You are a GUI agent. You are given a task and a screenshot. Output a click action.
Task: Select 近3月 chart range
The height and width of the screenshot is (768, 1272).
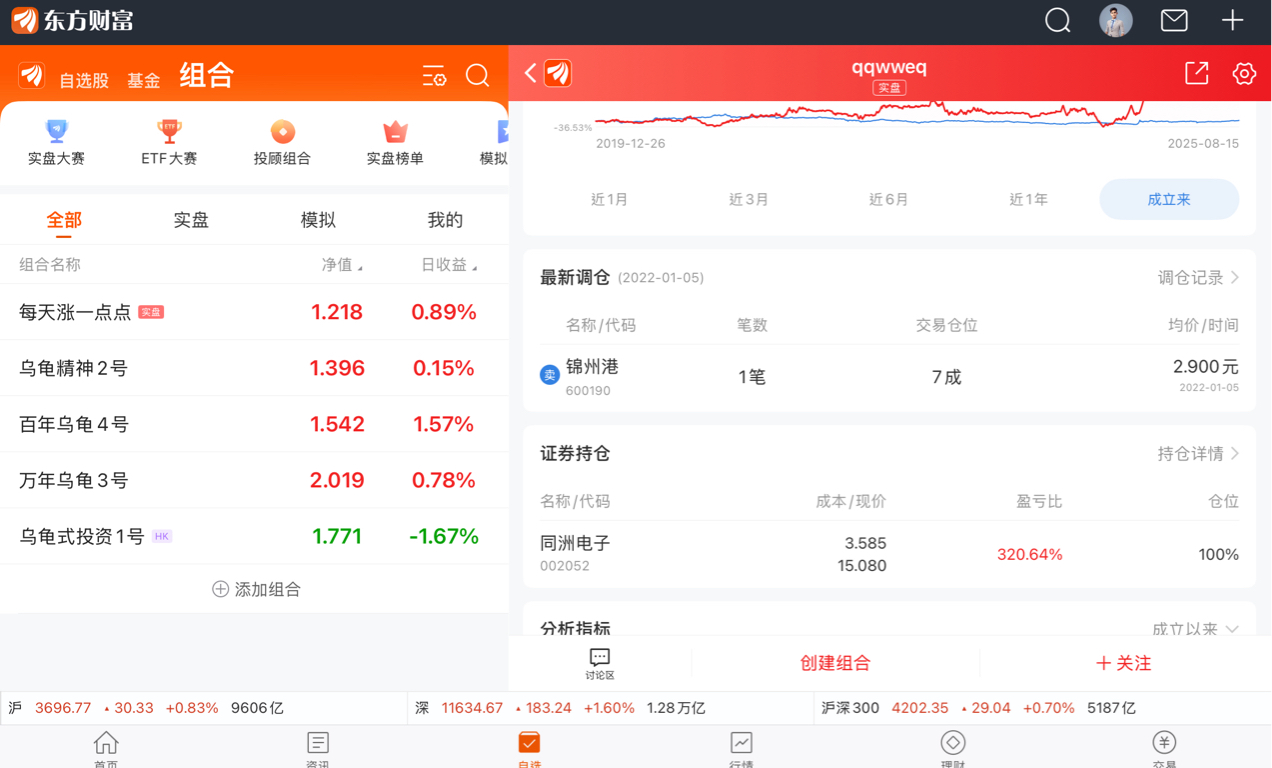coord(749,199)
